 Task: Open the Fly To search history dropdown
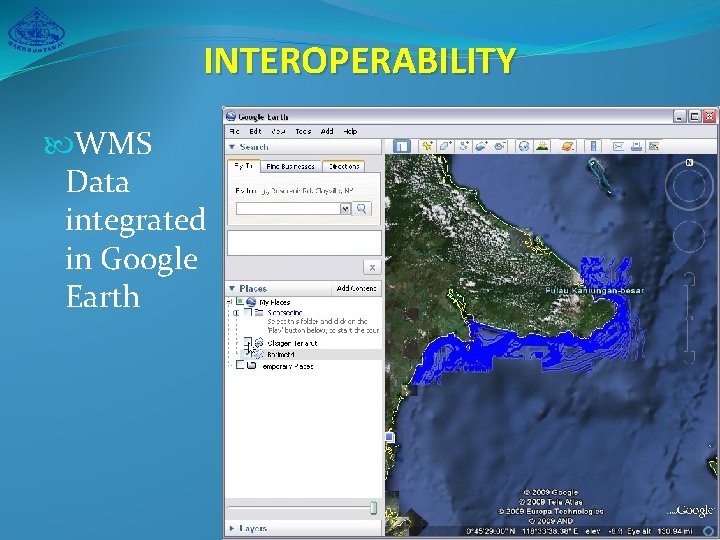point(345,209)
